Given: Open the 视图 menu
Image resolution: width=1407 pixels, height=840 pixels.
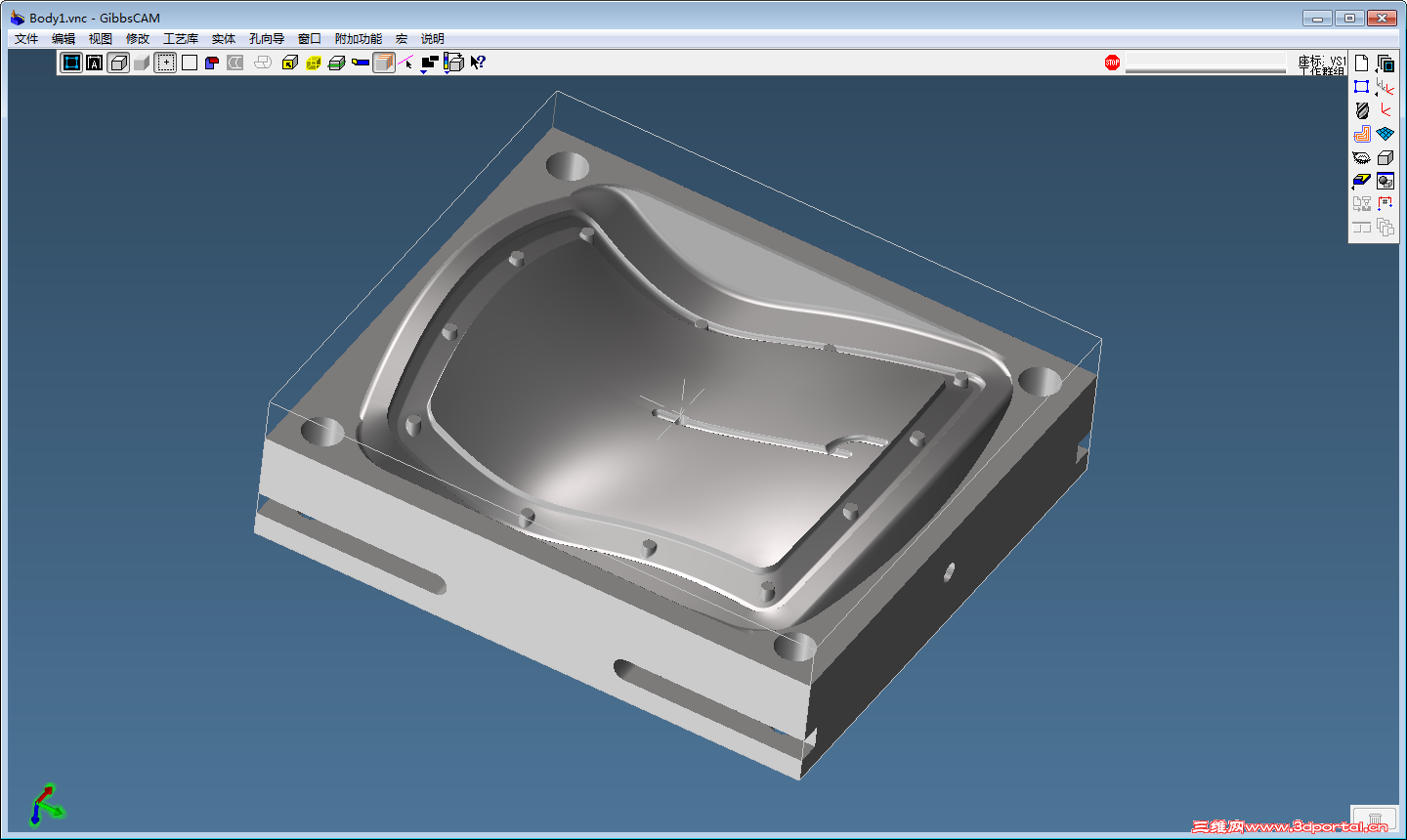Looking at the screenshot, I should click(x=101, y=39).
